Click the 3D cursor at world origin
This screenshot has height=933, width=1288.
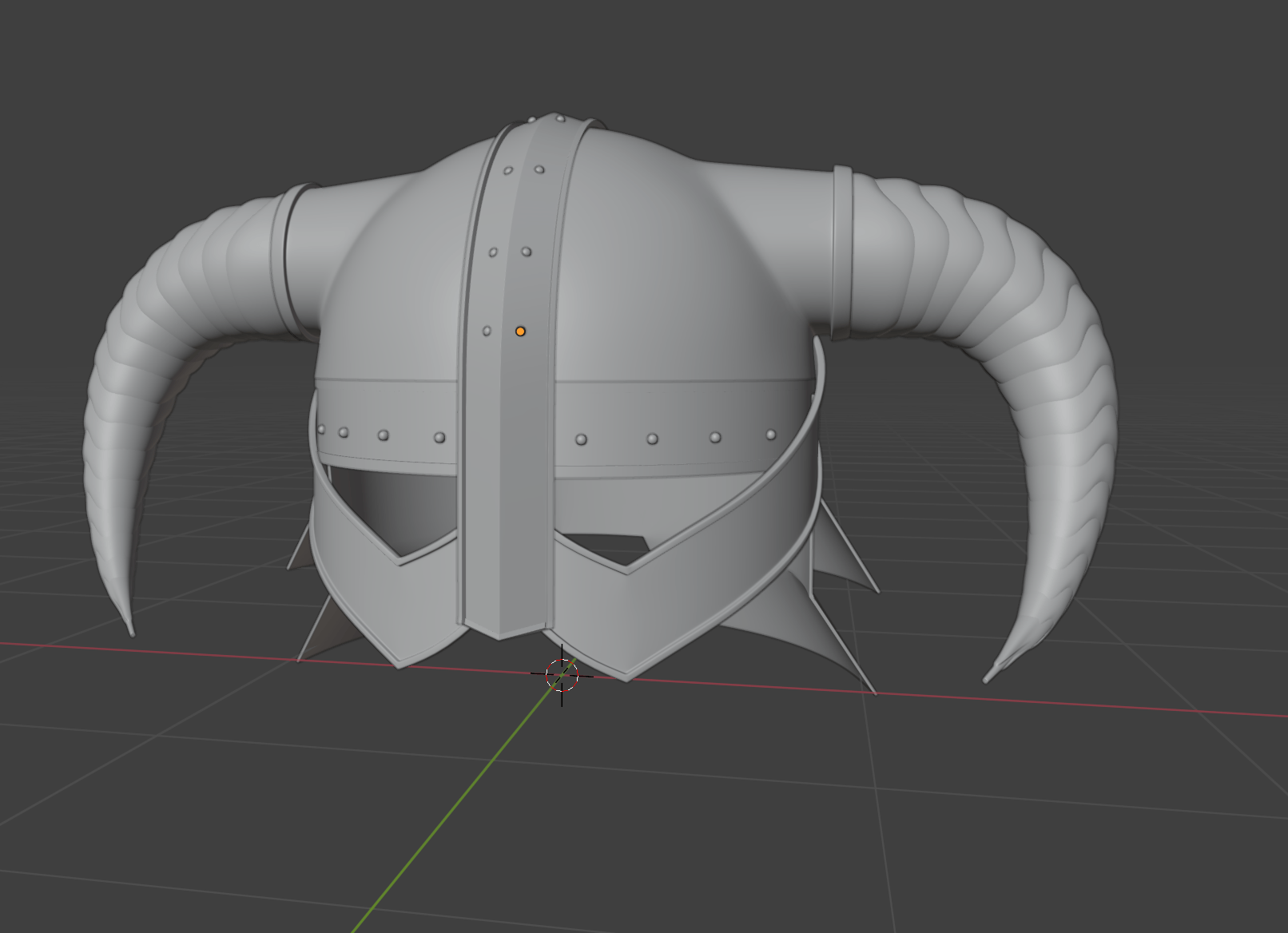[x=562, y=676]
